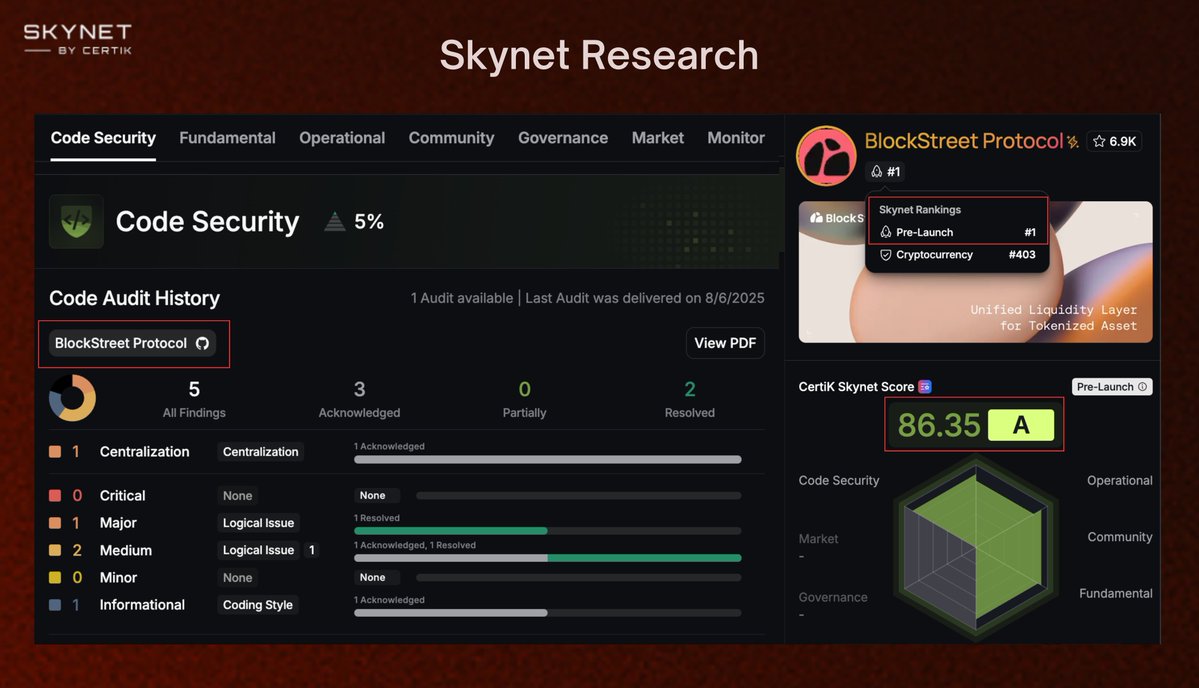Click the Medium Logical Issue tag
The image size is (1199, 688).
pos(258,550)
